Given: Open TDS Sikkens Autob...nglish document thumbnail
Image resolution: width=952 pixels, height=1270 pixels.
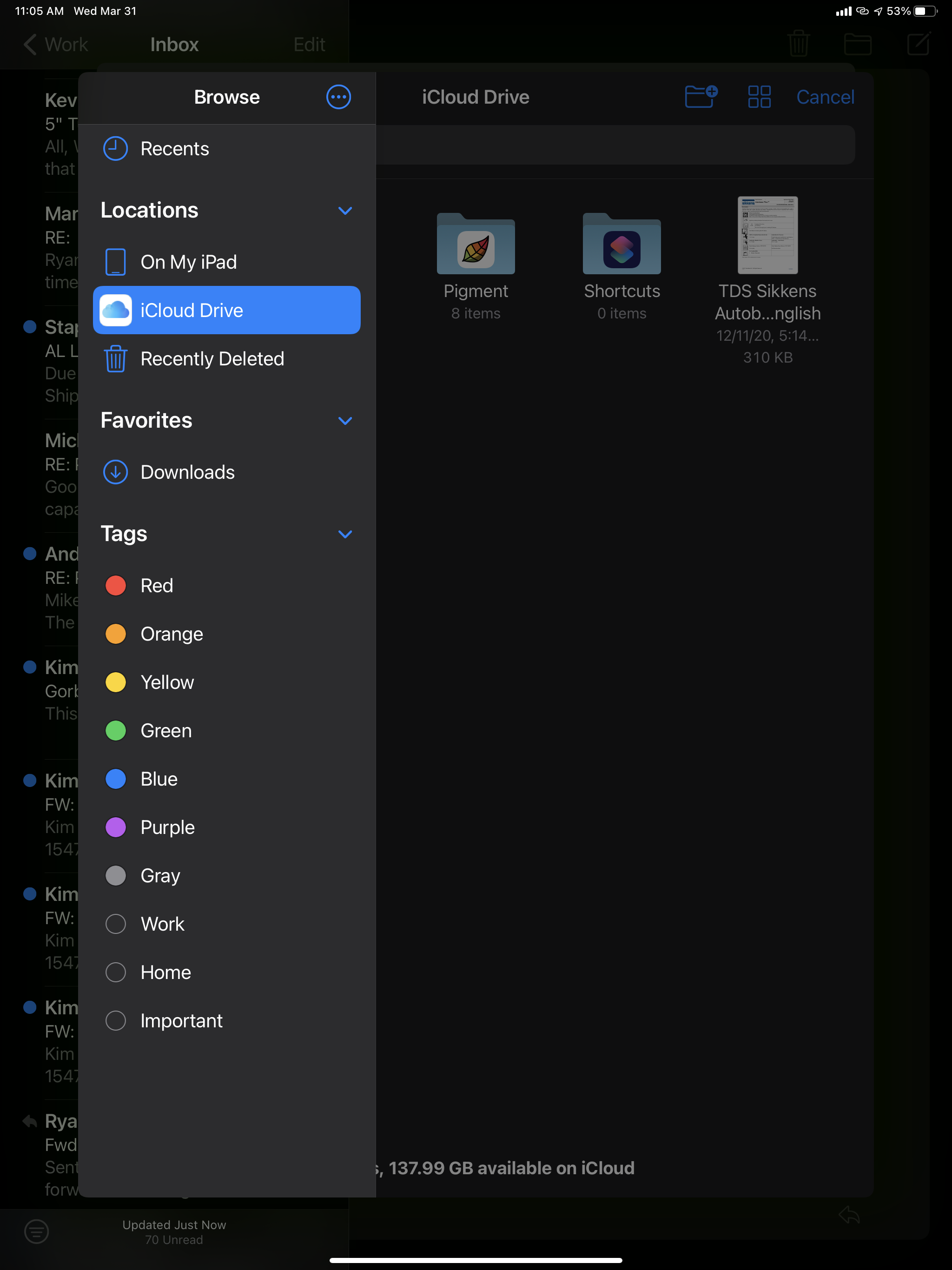Looking at the screenshot, I should (x=767, y=235).
